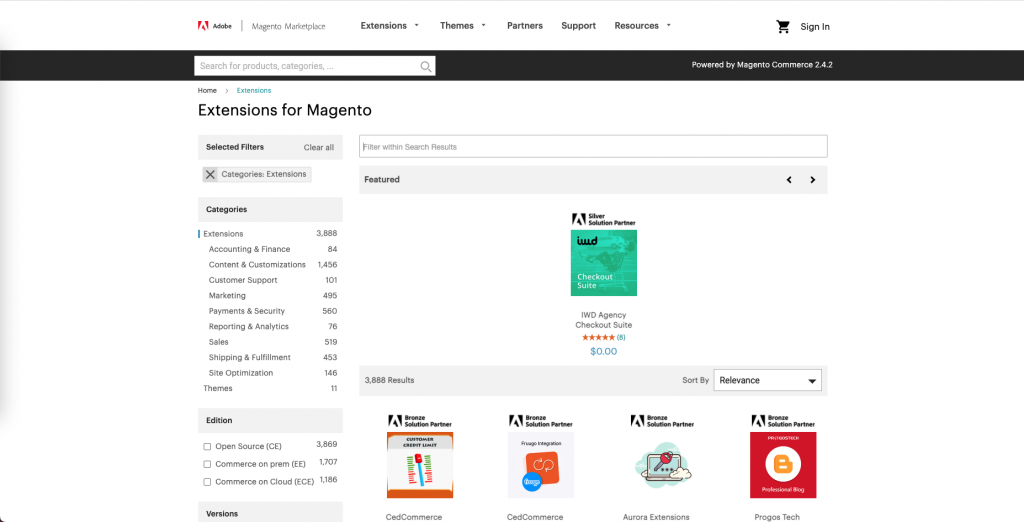Remove Categories: Extensions filter with X

210,174
